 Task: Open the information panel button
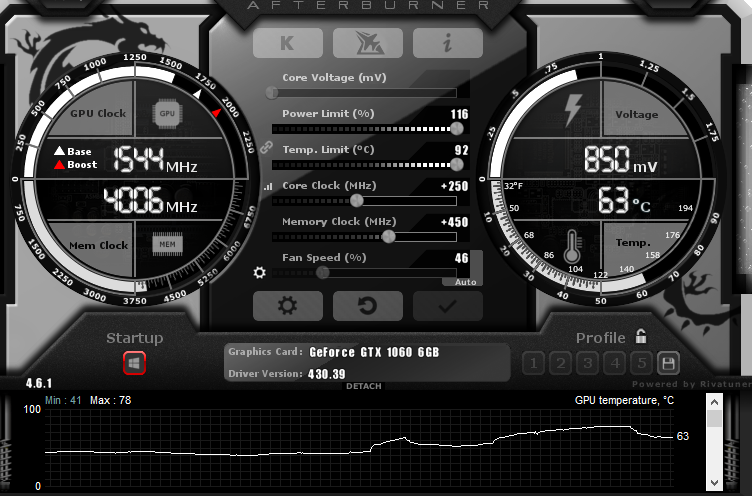447,43
